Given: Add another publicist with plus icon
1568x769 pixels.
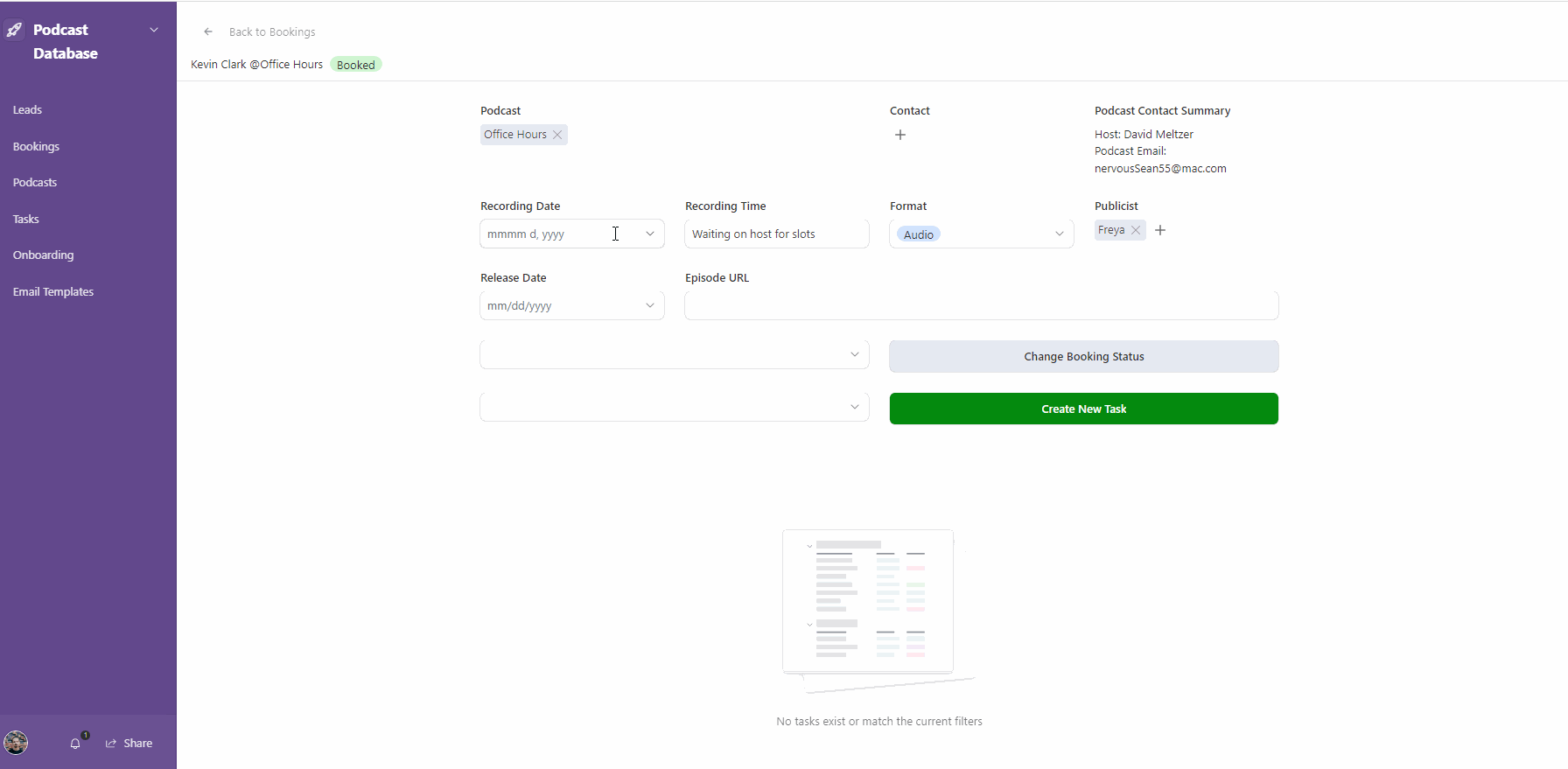Looking at the screenshot, I should [x=1160, y=230].
